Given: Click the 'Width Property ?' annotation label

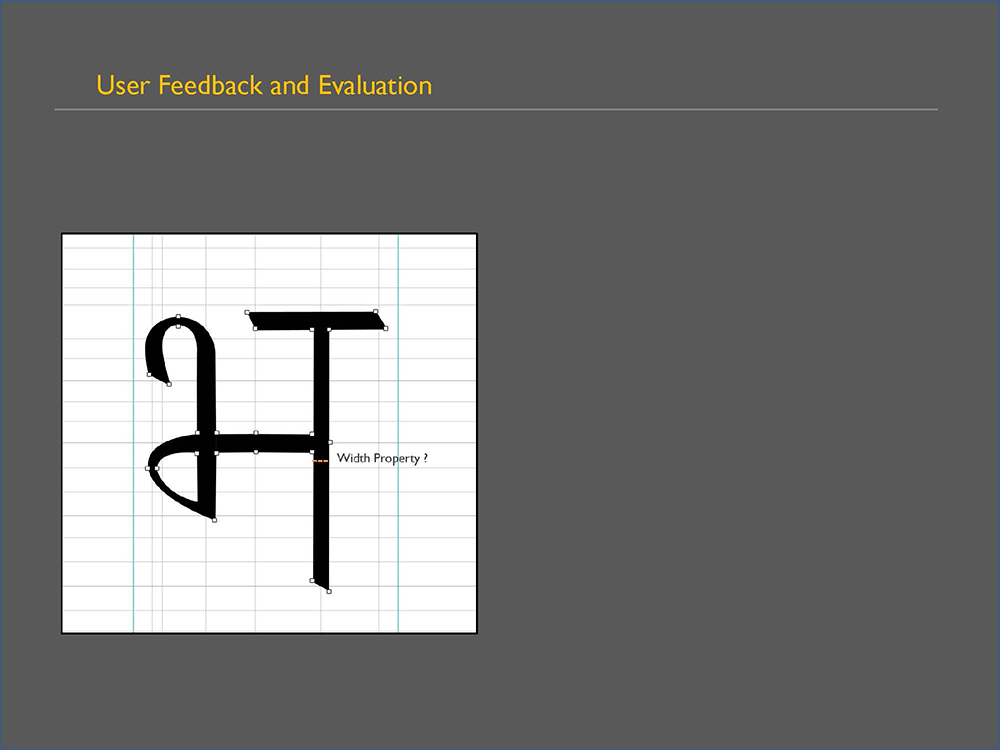Looking at the screenshot, I should (382, 458).
